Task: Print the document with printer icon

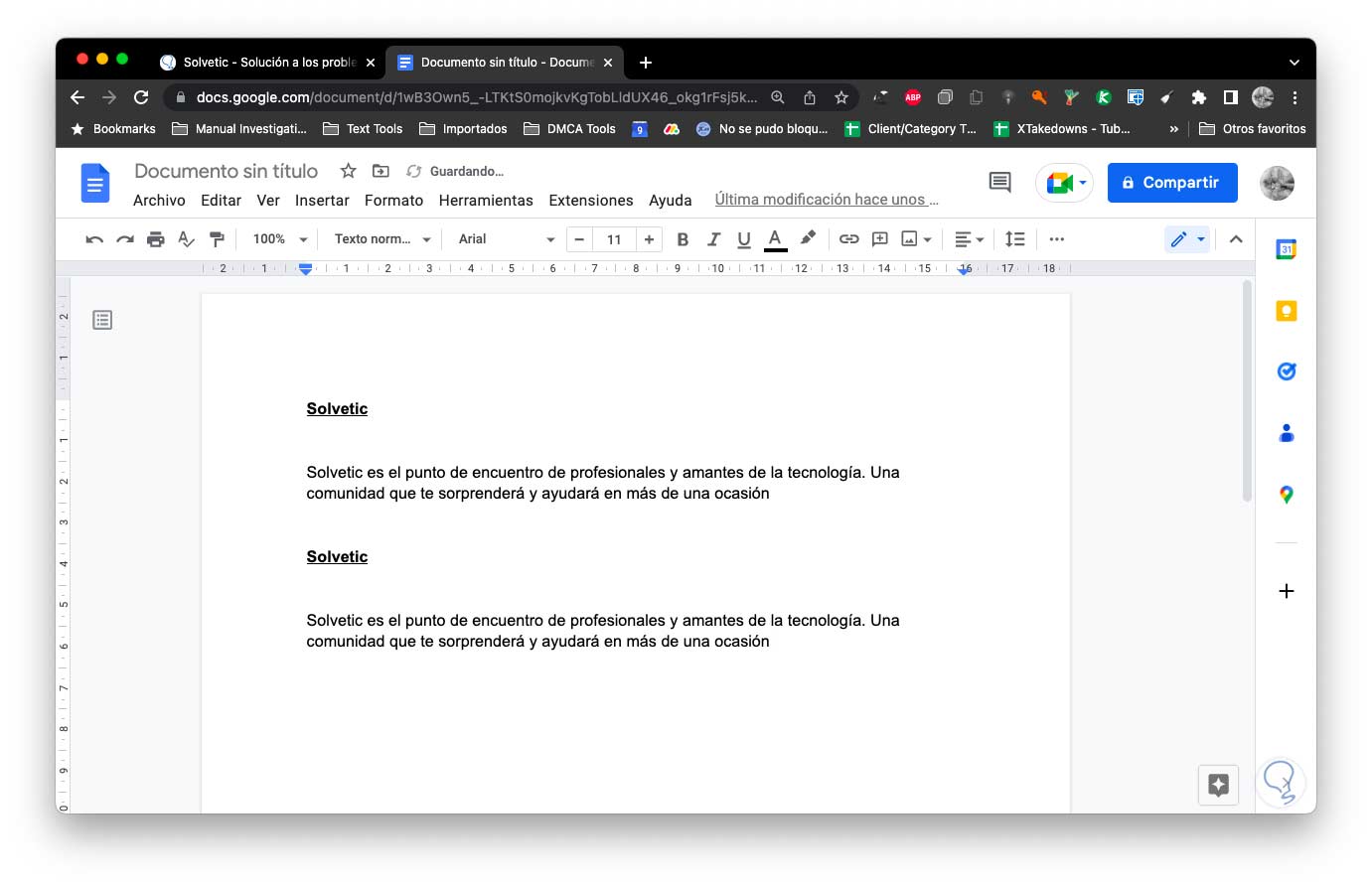Action: tap(156, 239)
